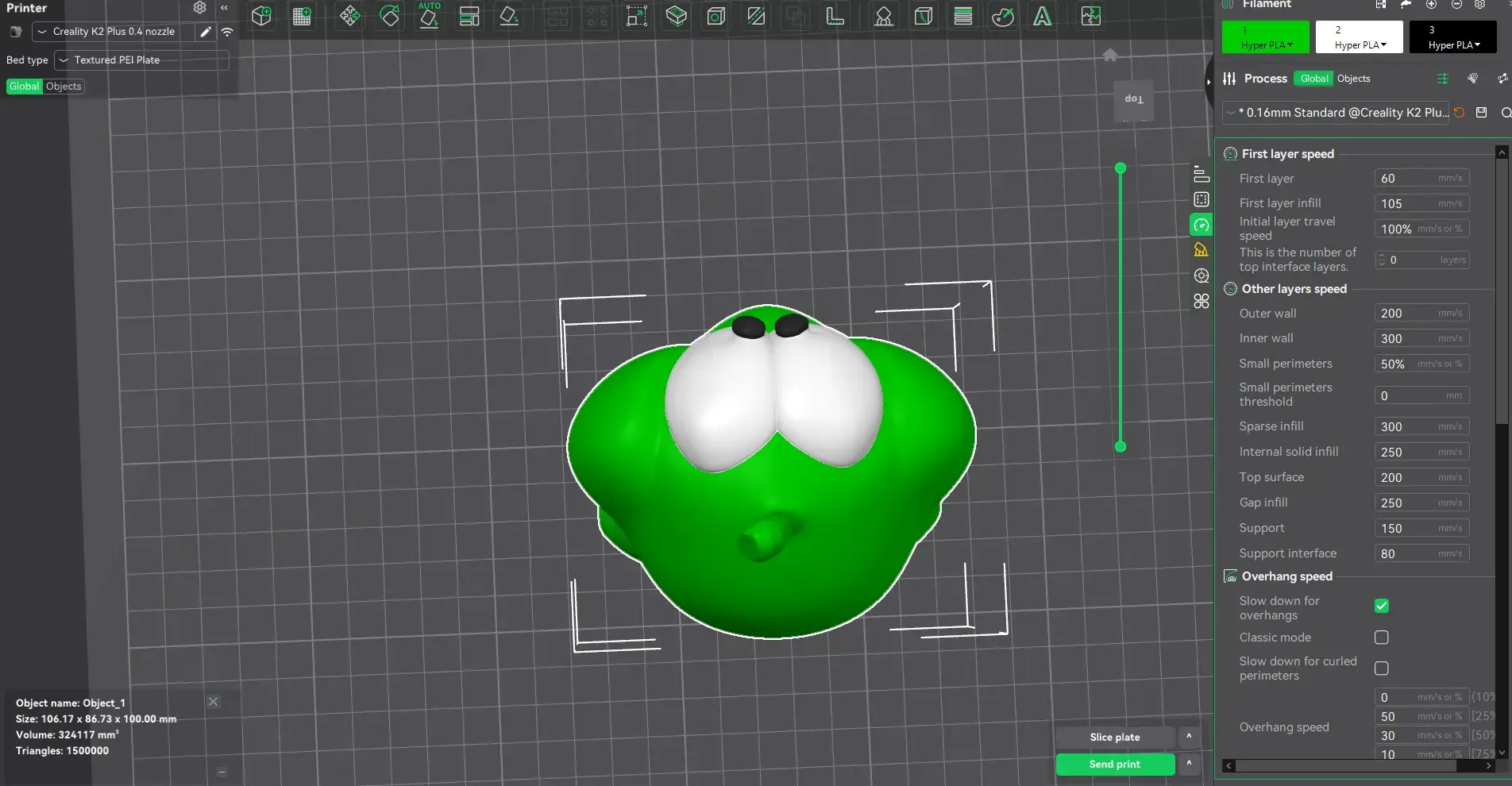Select the Move tool in toolbar
This screenshot has height=786, width=1512.
(349, 16)
